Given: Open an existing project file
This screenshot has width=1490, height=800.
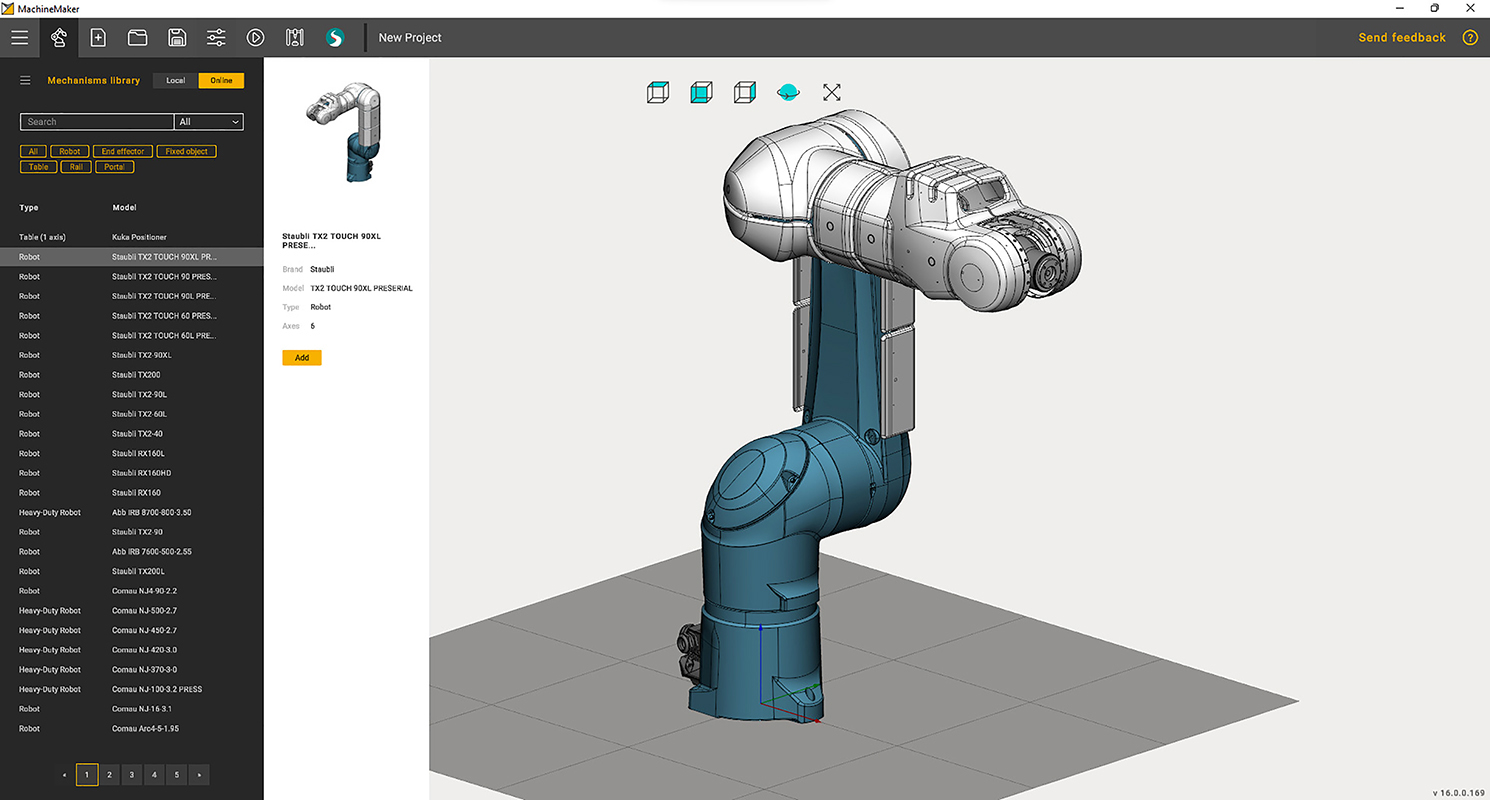Looking at the screenshot, I should click(137, 37).
